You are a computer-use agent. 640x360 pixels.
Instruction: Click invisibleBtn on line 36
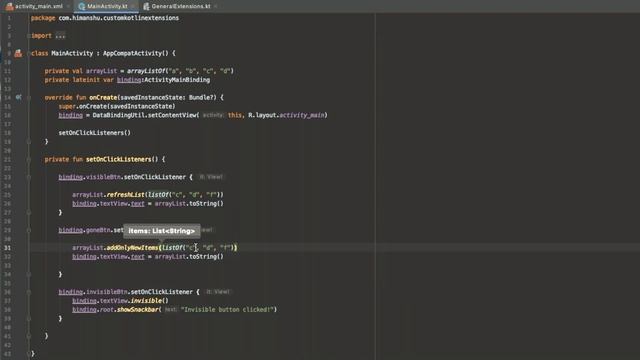pyautogui.click(x=107, y=292)
